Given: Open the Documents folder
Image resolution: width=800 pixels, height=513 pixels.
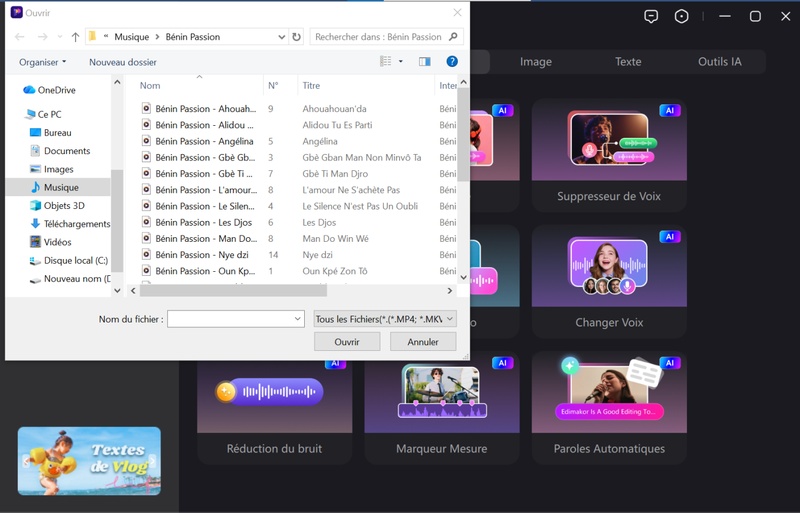Looking at the screenshot, I should 60,151.
